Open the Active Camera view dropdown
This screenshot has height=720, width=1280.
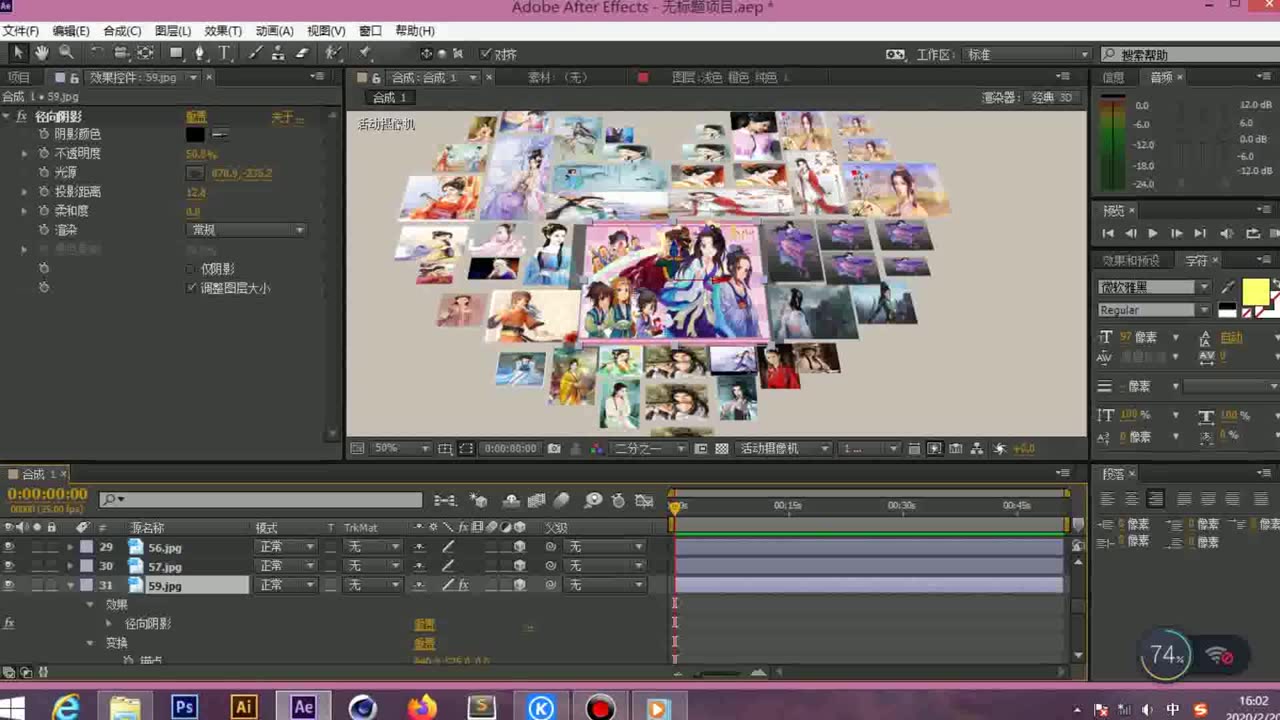pyautogui.click(x=785, y=449)
